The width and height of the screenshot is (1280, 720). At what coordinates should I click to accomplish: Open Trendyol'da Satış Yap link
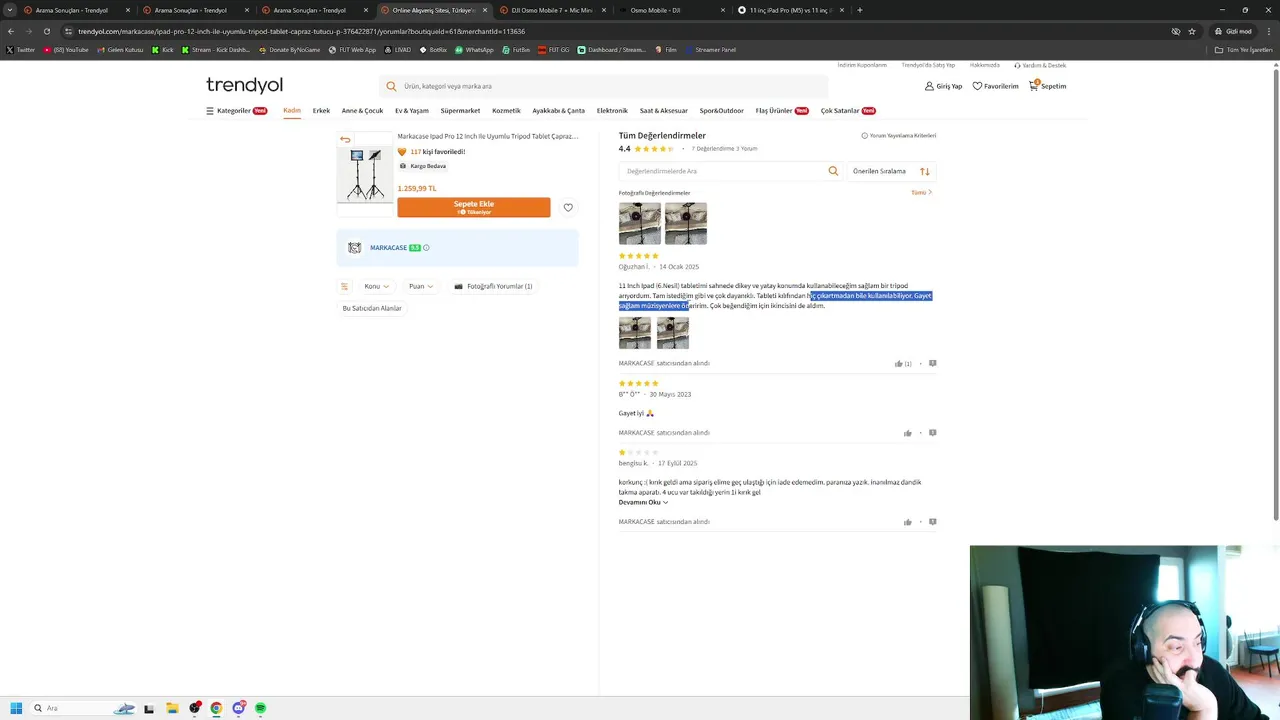coord(928,65)
